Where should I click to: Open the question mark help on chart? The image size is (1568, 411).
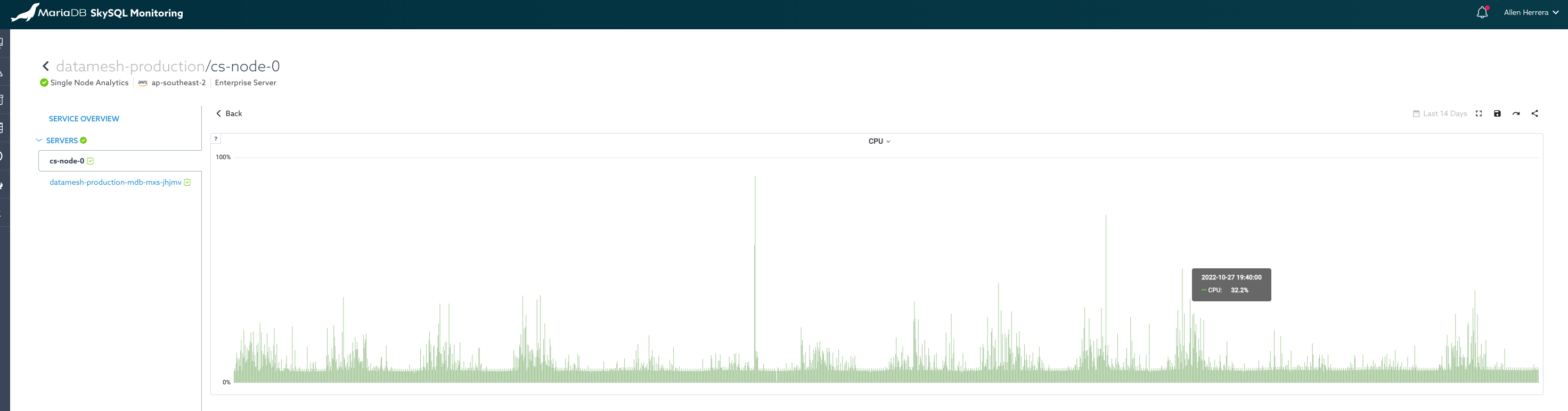[x=216, y=138]
